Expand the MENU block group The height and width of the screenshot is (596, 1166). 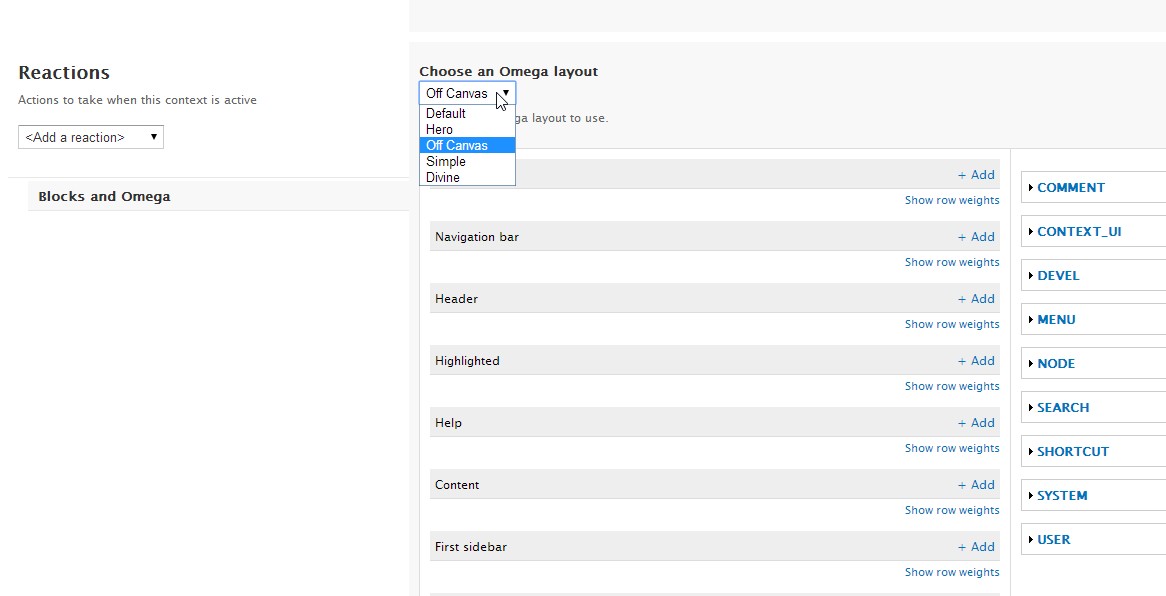1056,320
